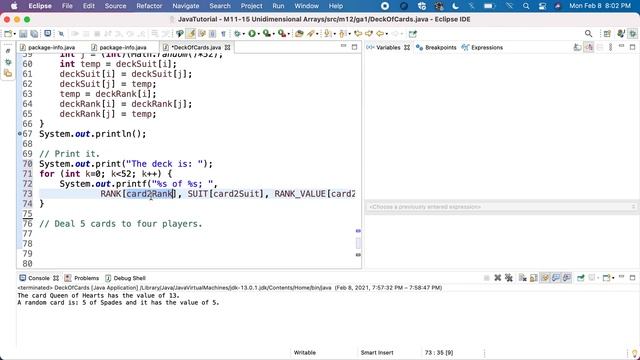
Task: Open the previously entered expression combo box
Action: (502, 207)
